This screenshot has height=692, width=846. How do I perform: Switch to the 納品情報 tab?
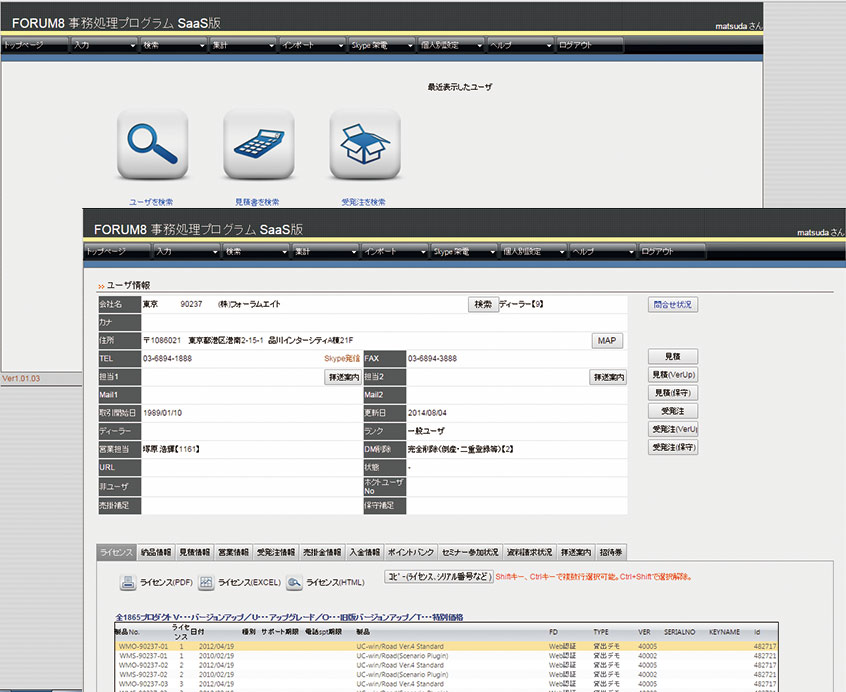click(x=156, y=552)
